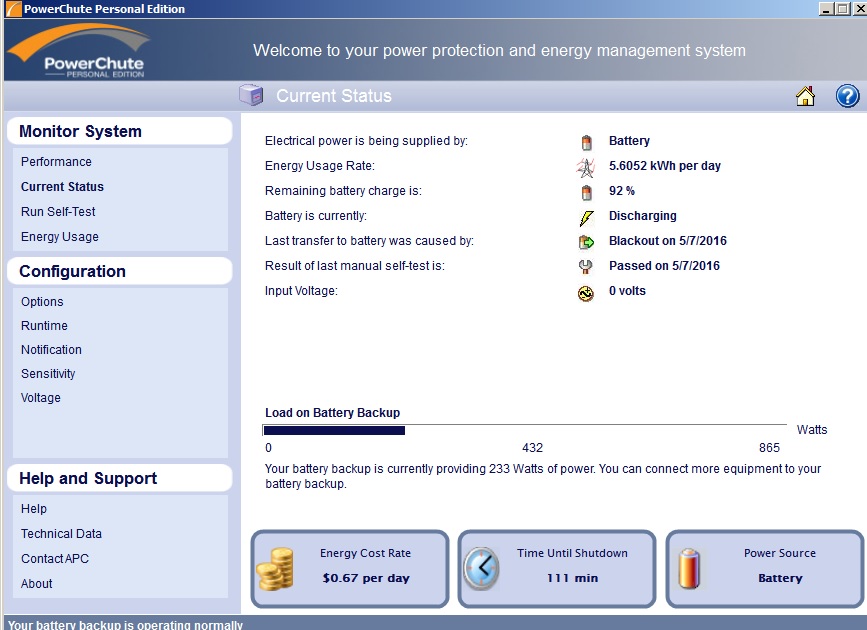Click the Energy Usage Rate pylon icon

tap(586, 167)
